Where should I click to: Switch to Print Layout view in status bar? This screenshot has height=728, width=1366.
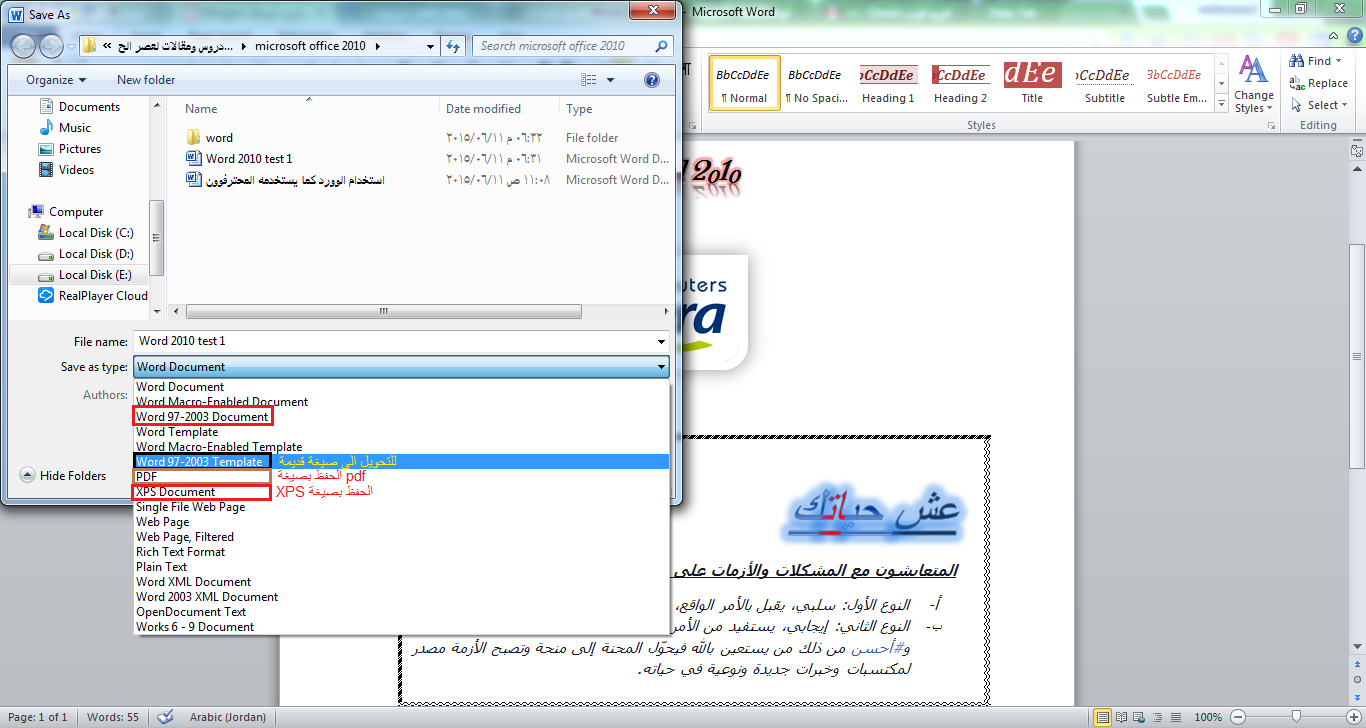point(1102,717)
